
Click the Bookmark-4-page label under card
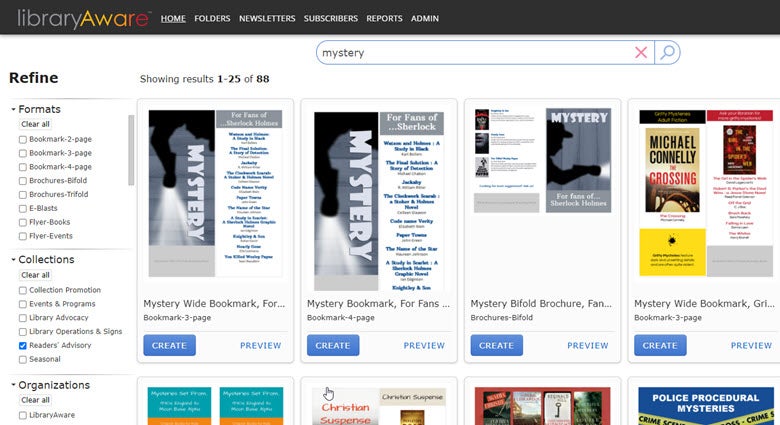click(341, 318)
